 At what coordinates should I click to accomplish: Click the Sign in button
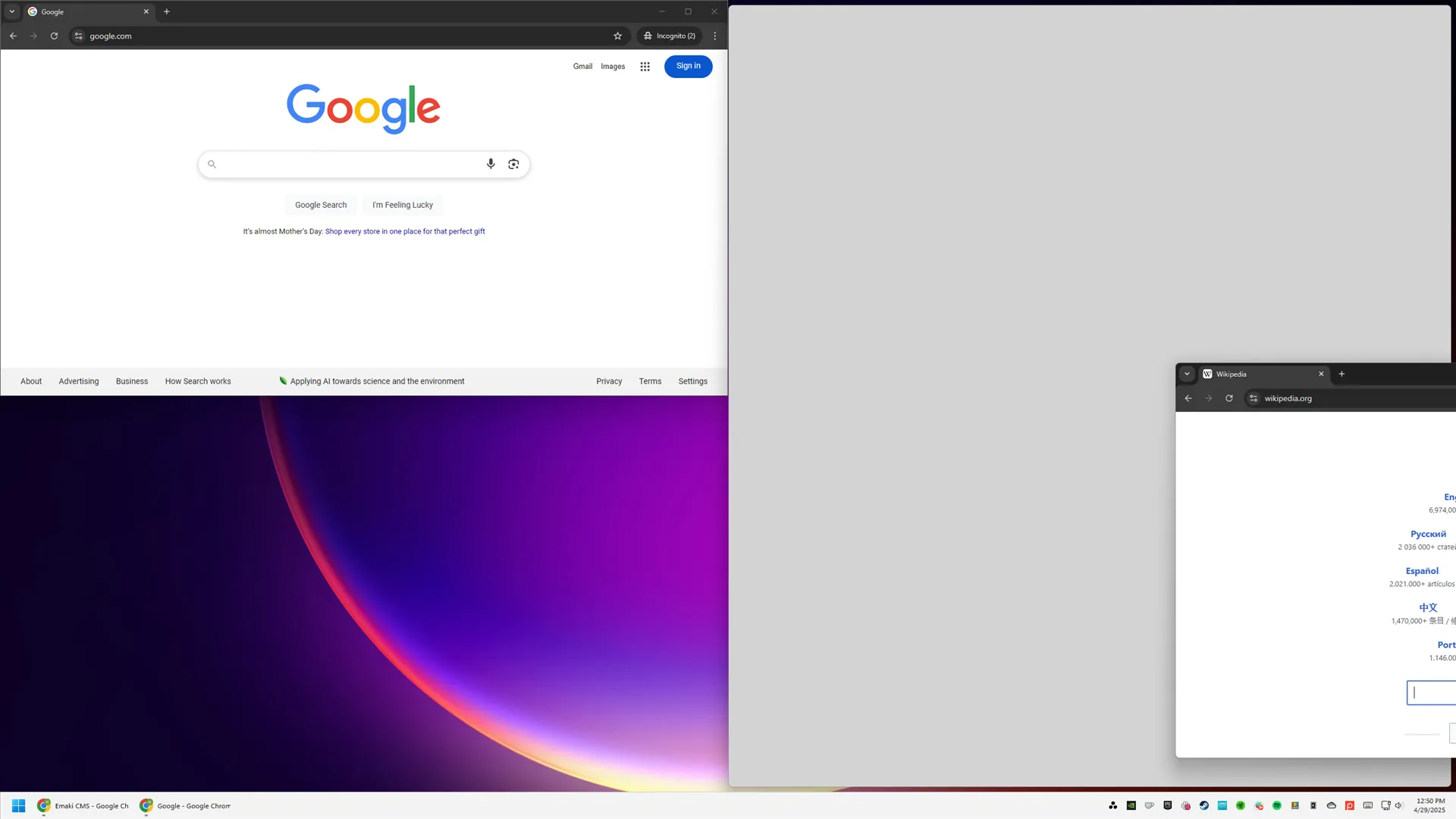coord(687,67)
